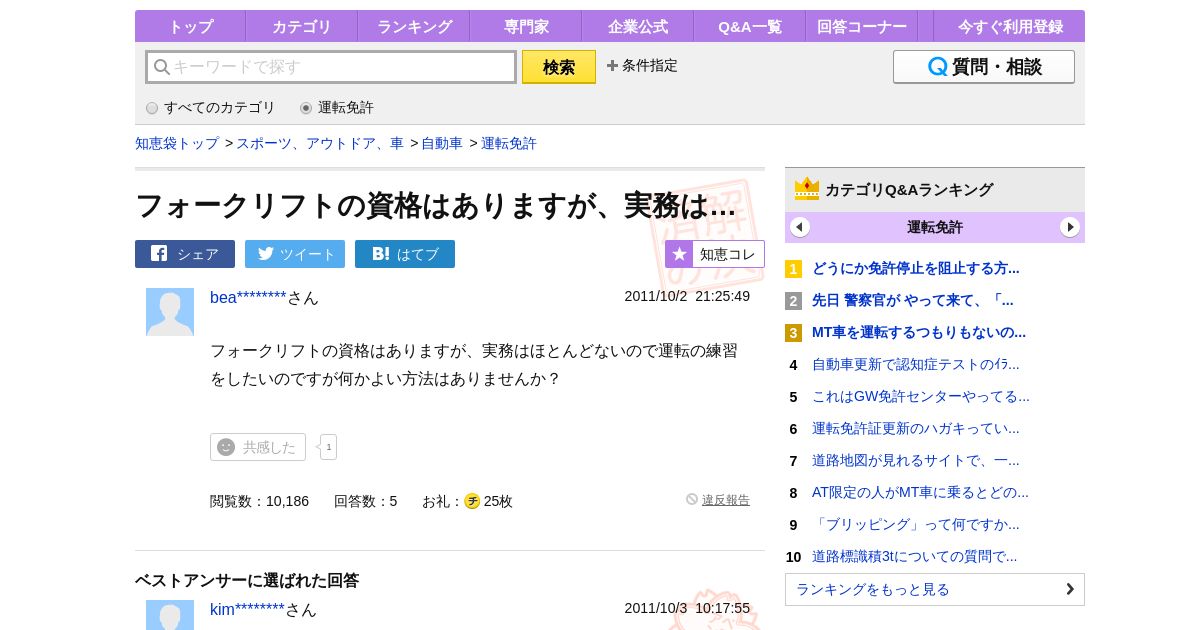
Task: Click the text 閲覧数:10,186
Action: click(x=260, y=501)
